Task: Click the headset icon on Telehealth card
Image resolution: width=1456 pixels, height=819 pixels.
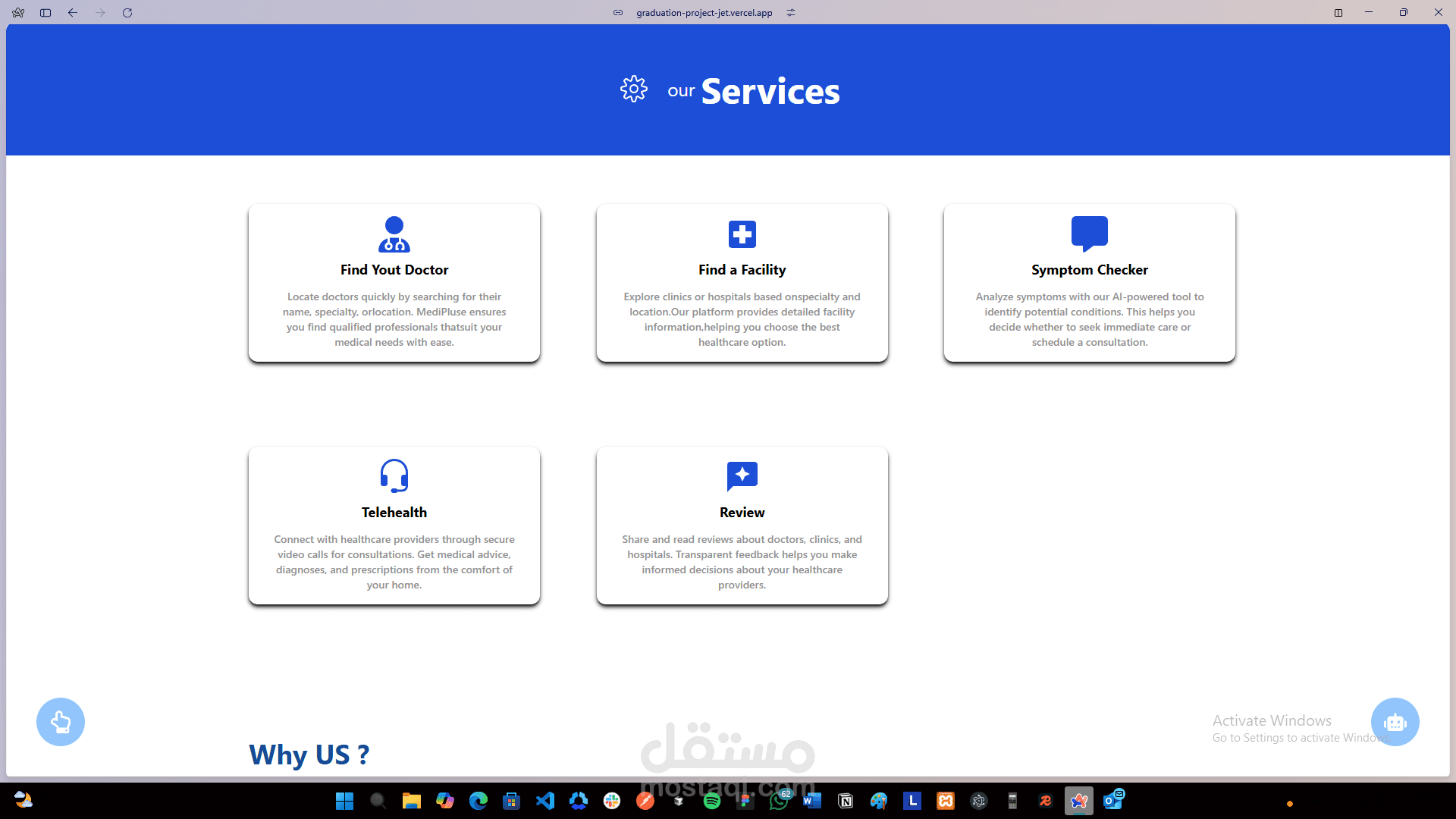Action: (394, 476)
